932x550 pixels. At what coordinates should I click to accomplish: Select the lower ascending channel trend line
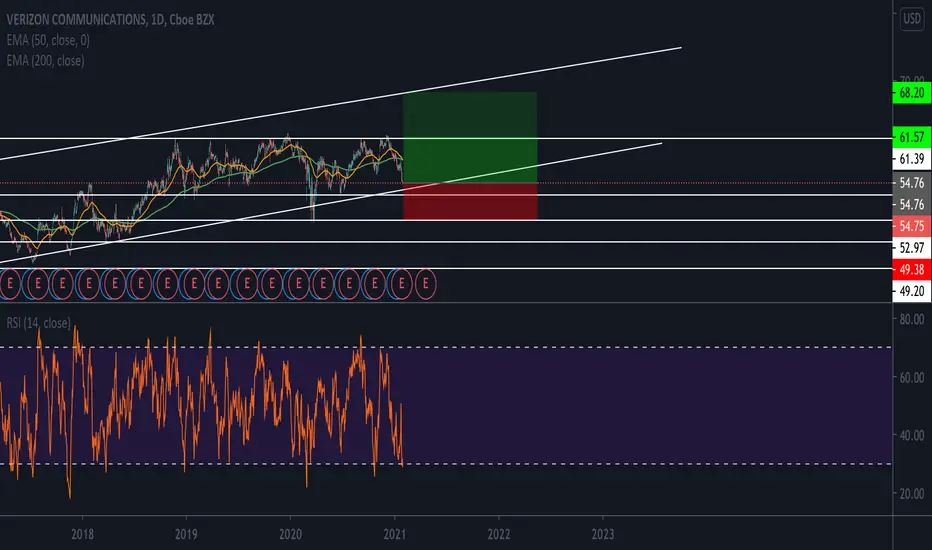[x=331, y=202]
